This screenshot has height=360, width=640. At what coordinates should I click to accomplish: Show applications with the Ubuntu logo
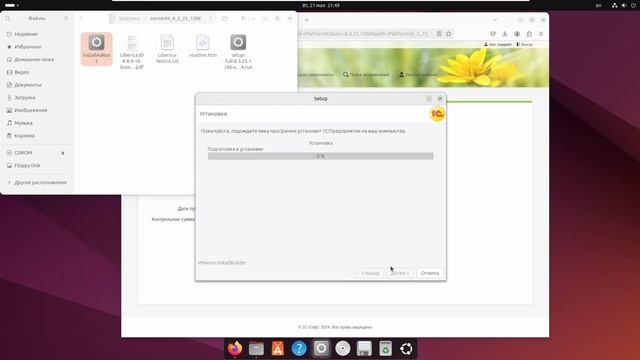[x=407, y=349]
